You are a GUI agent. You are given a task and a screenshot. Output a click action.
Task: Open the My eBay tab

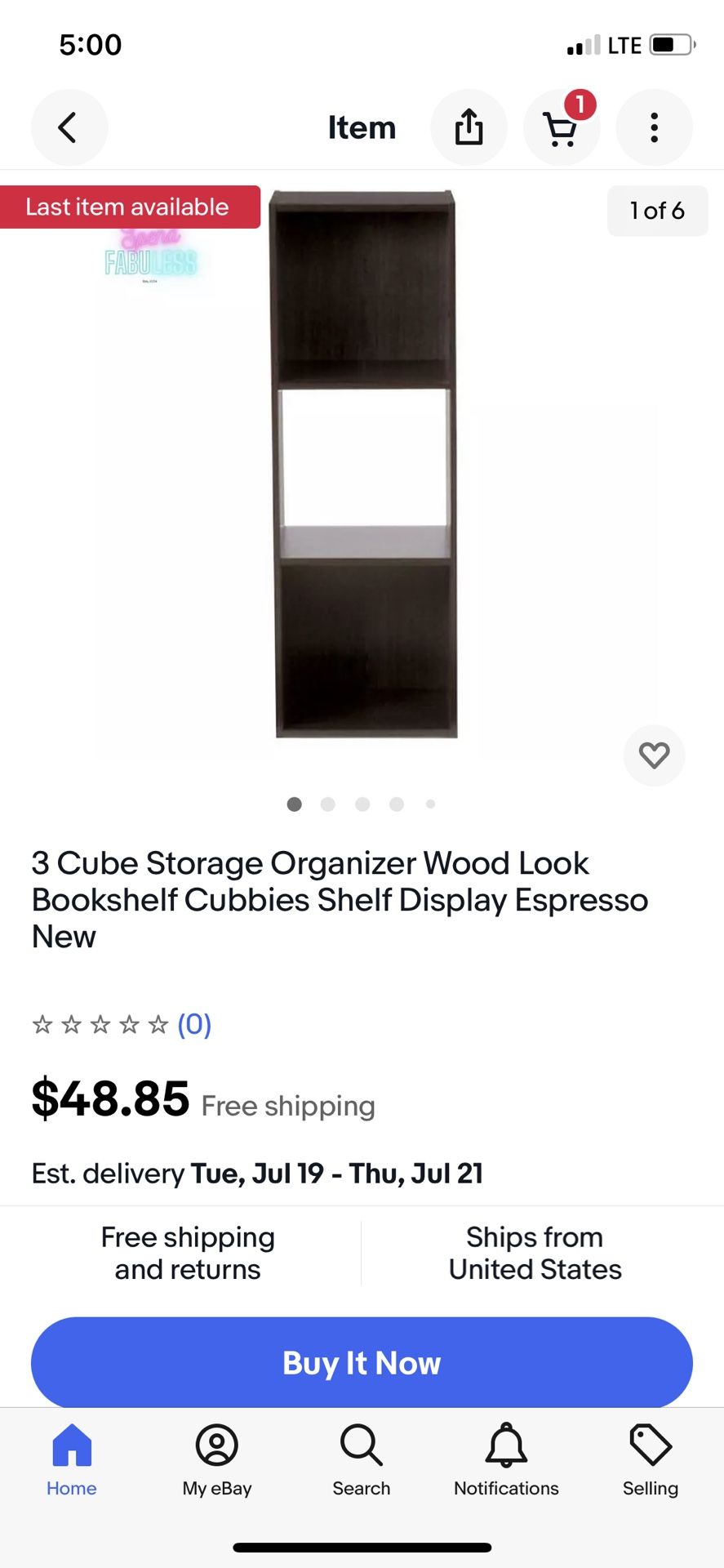click(217, 1459)
